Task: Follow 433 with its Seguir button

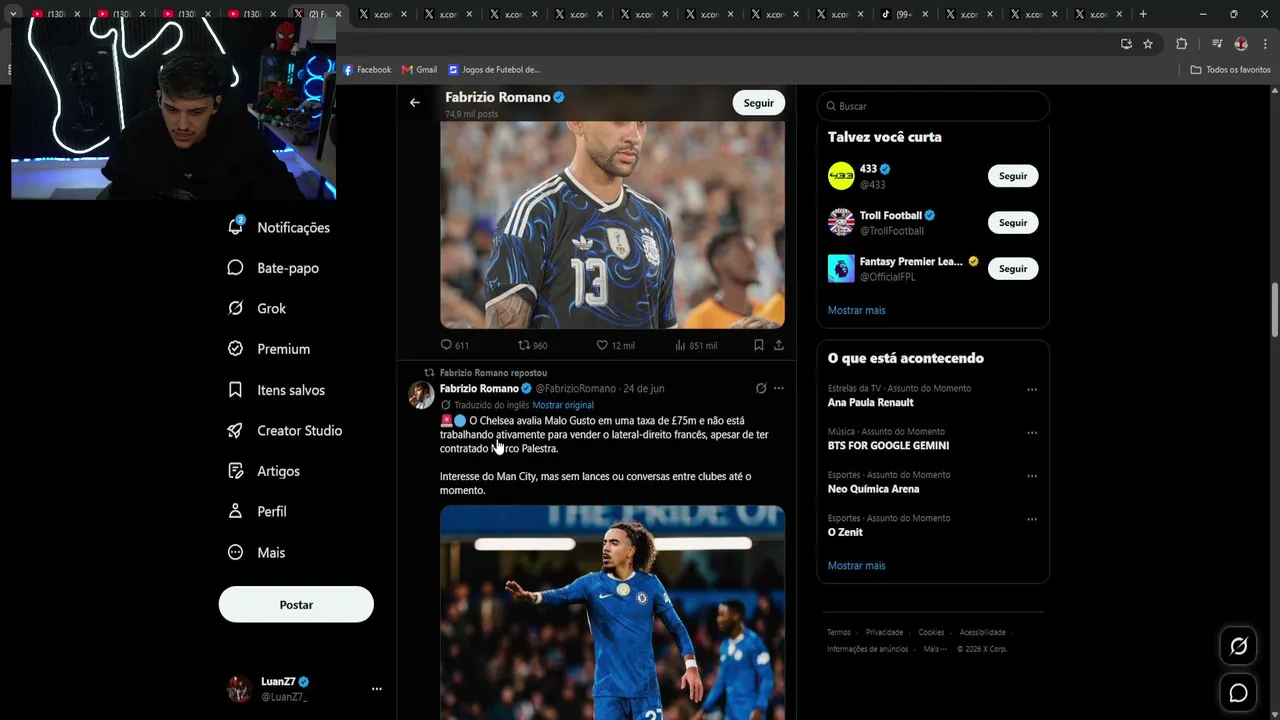Action: 1013,176
